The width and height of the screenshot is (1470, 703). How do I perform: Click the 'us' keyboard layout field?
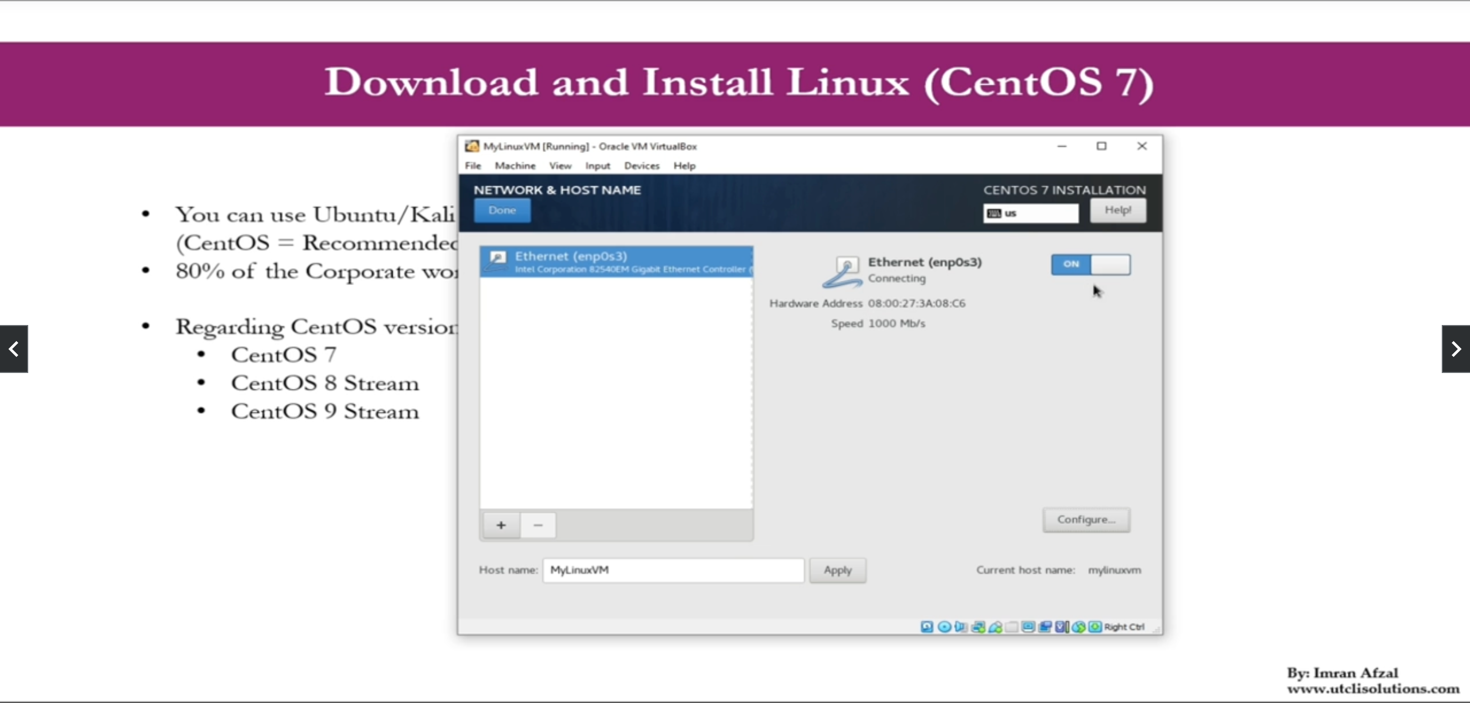point(1031,213)
